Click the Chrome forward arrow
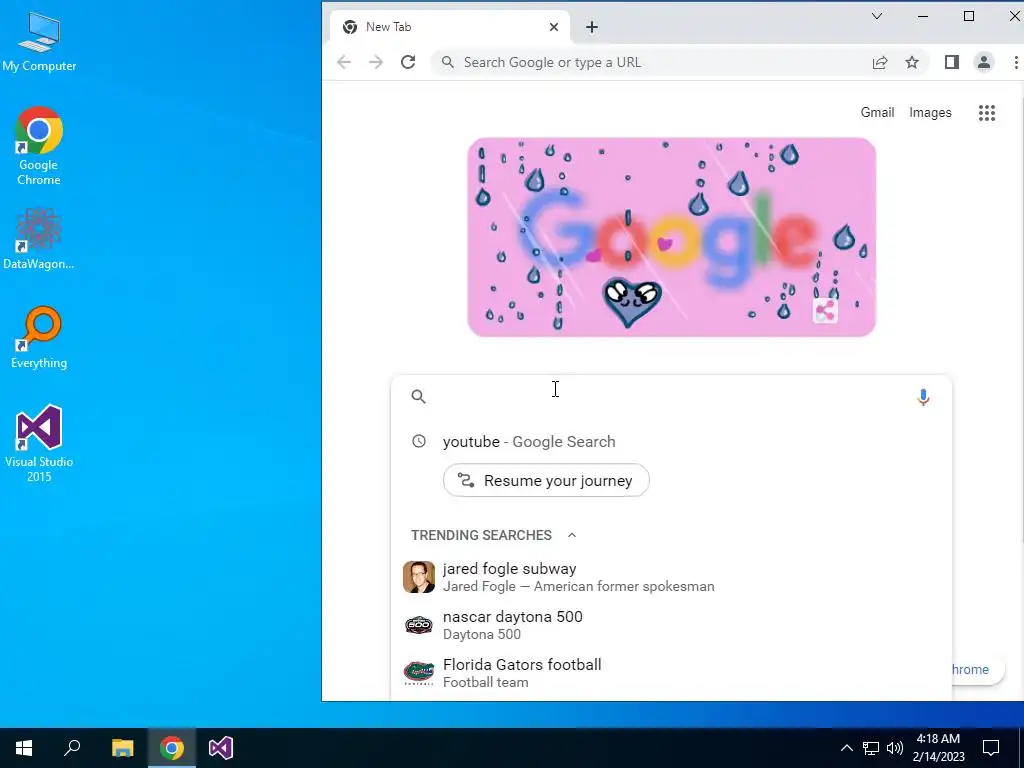Image resolution: width=1024 pixels, height=768 pixels. (376, 62)
